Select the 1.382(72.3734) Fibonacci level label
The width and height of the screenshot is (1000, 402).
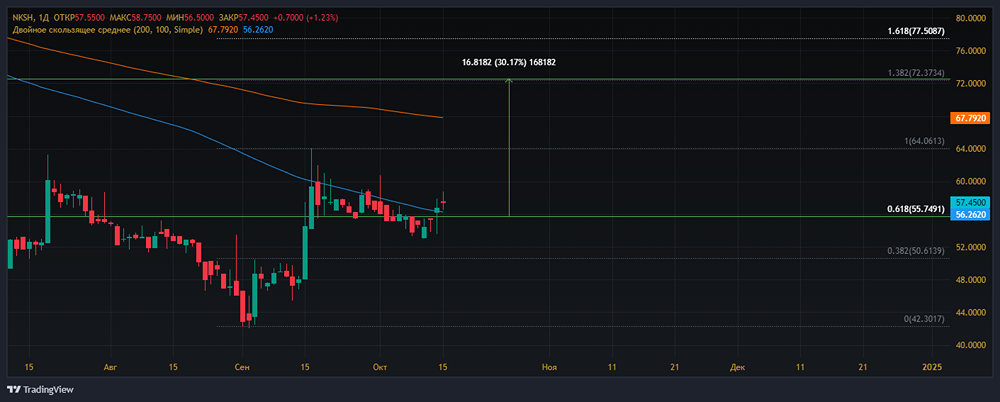tap(916, 73)
